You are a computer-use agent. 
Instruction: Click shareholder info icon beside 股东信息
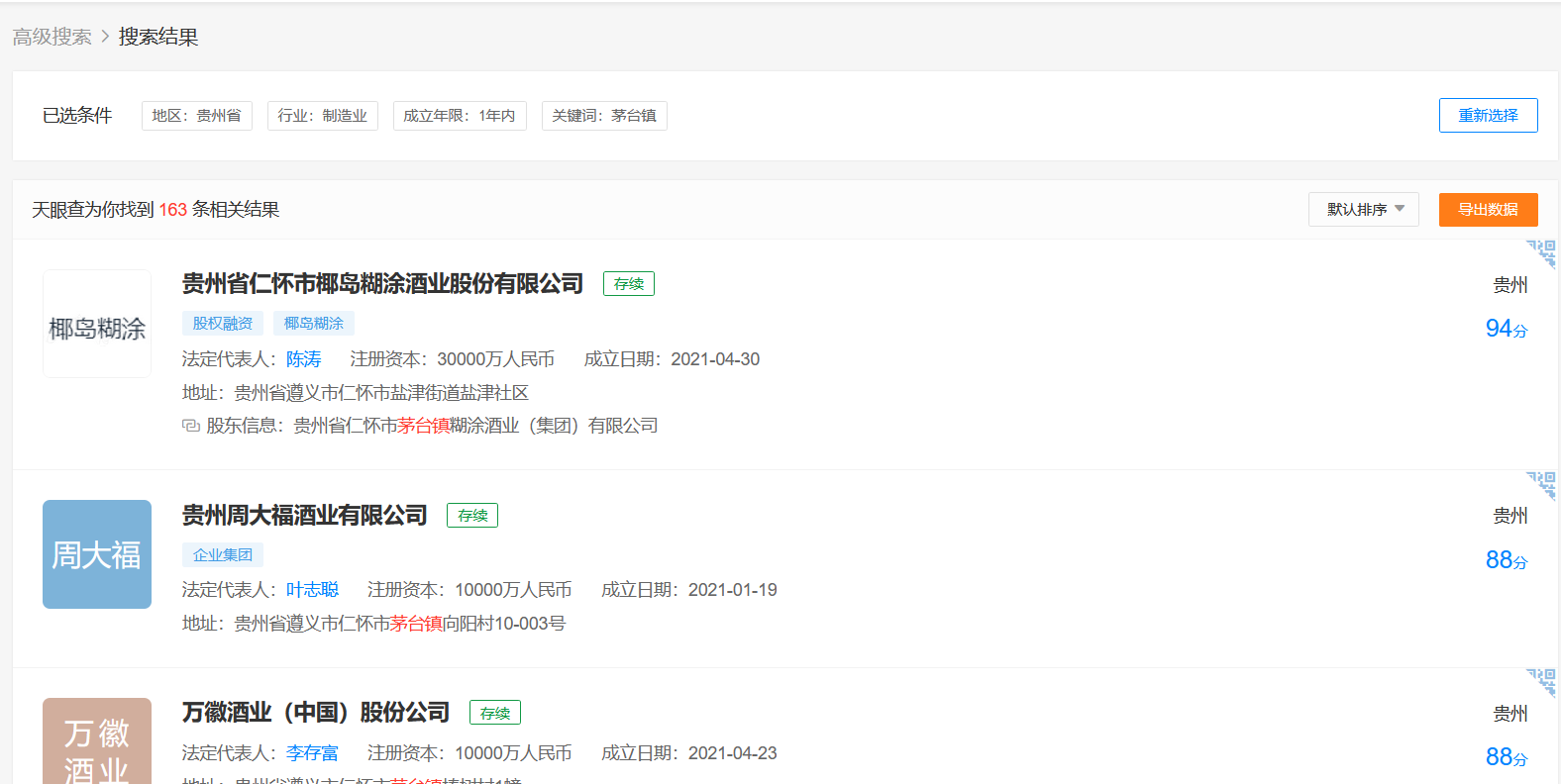click(190, 426)
